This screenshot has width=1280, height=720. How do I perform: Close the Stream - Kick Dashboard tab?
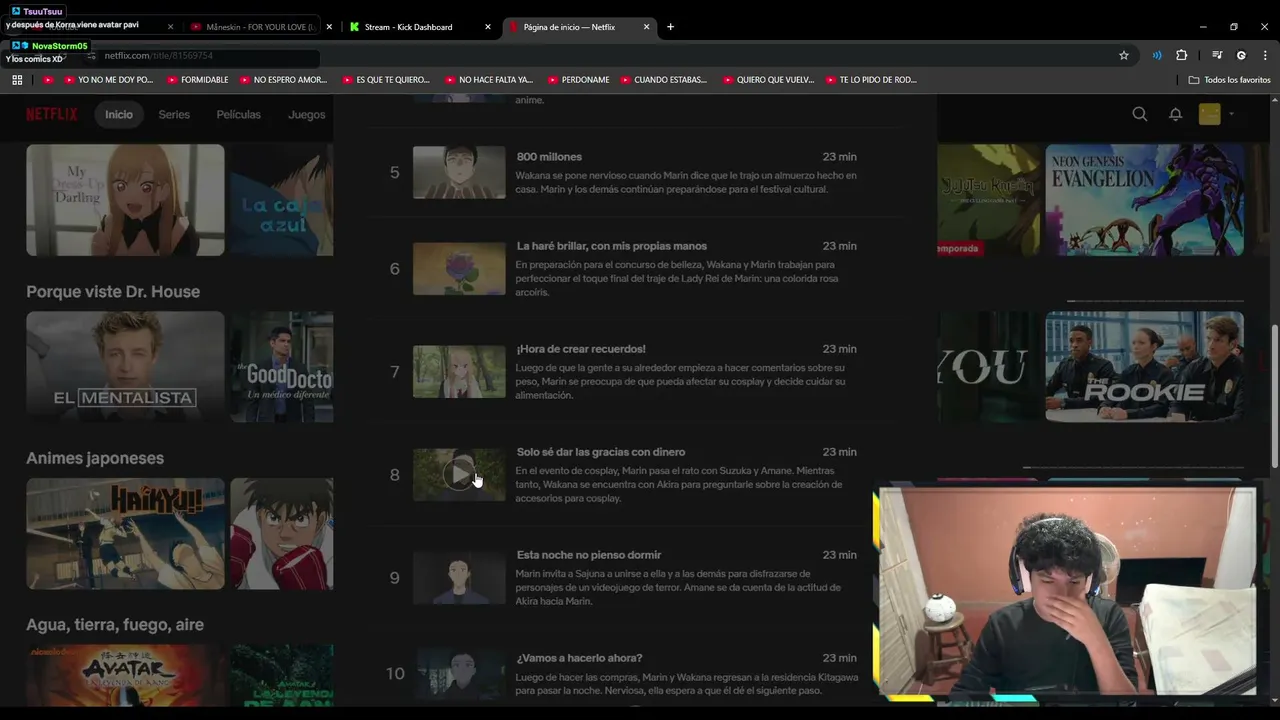[488, 27]
